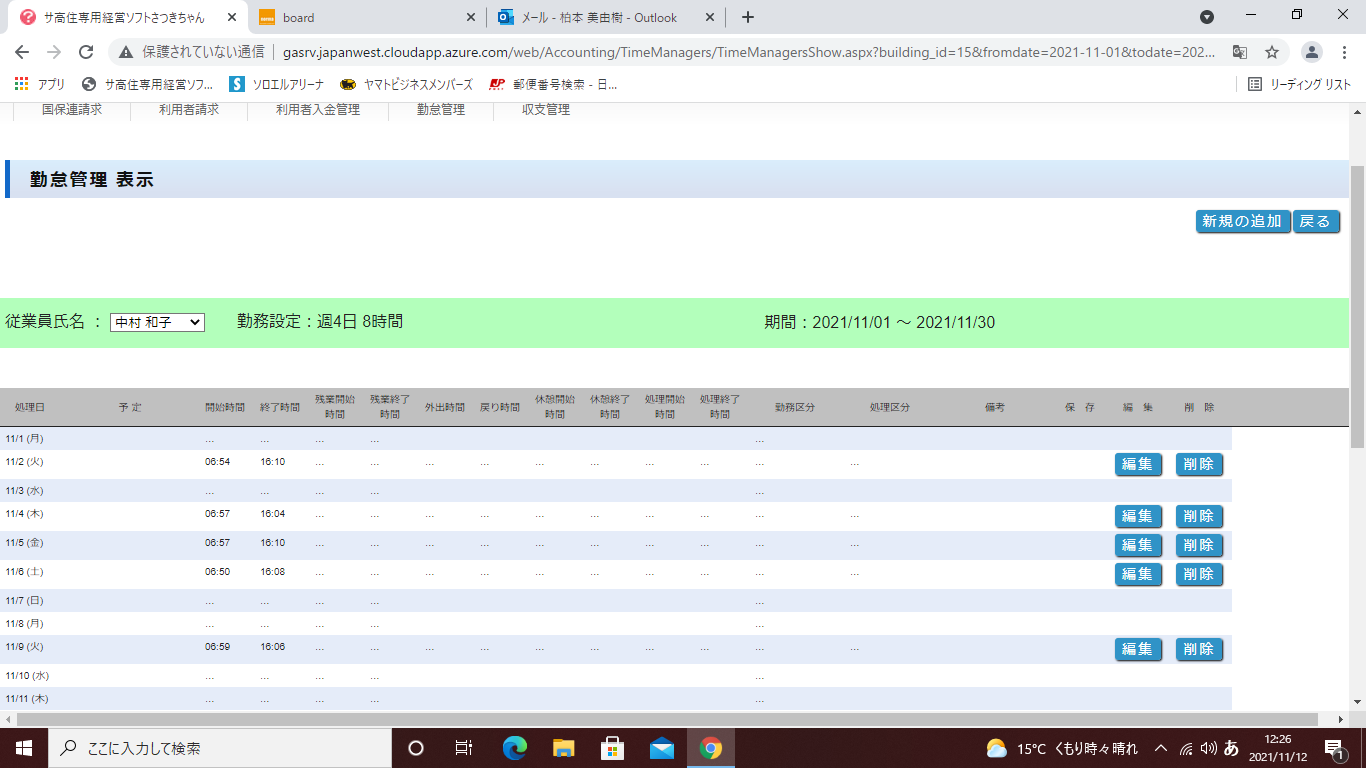Open the Chrome profile avatar icon
This screenshot has height=768, width=1366.
pyautogui.click(x=1312, y=52)
